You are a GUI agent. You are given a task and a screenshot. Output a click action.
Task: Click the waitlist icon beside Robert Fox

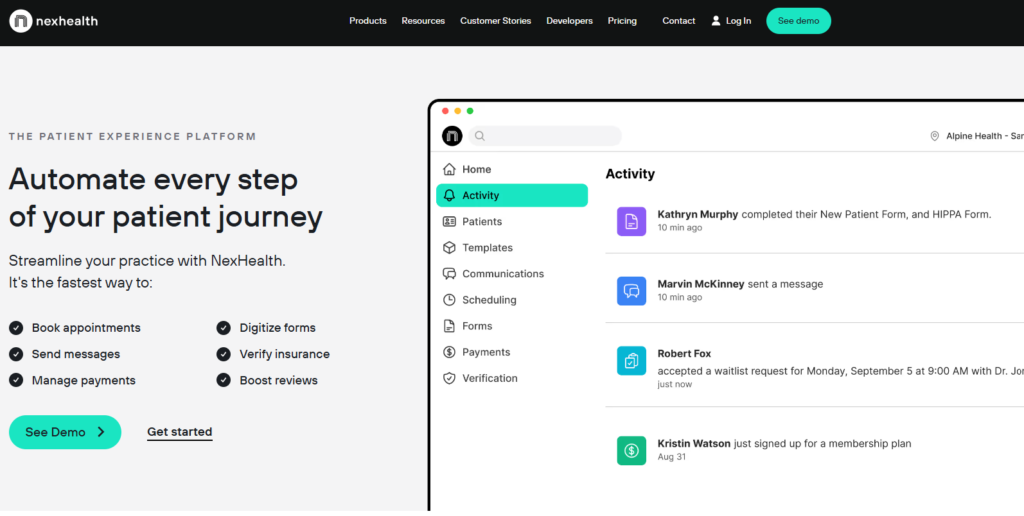pyautogui.click(x=631, y=360)
